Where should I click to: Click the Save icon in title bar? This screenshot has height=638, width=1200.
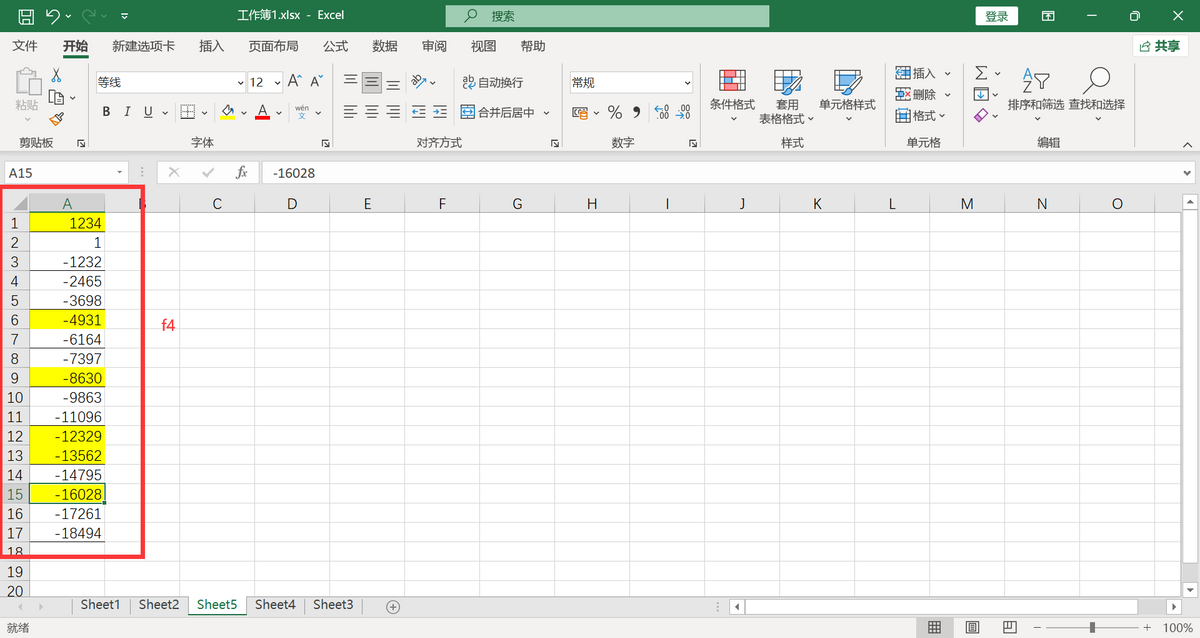pos(26,16)
